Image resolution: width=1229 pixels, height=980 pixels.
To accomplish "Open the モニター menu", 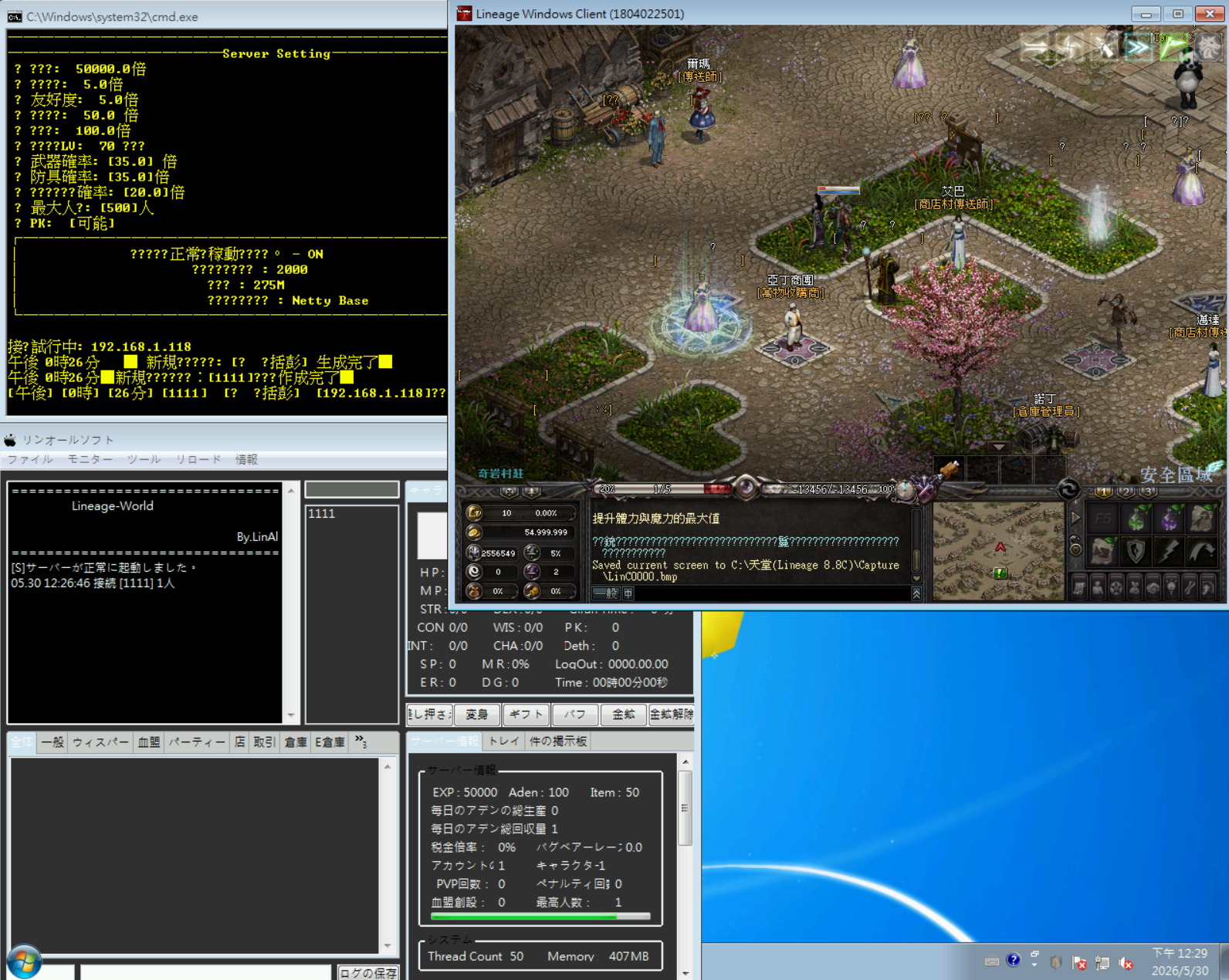I will click(x=90, y=459).
